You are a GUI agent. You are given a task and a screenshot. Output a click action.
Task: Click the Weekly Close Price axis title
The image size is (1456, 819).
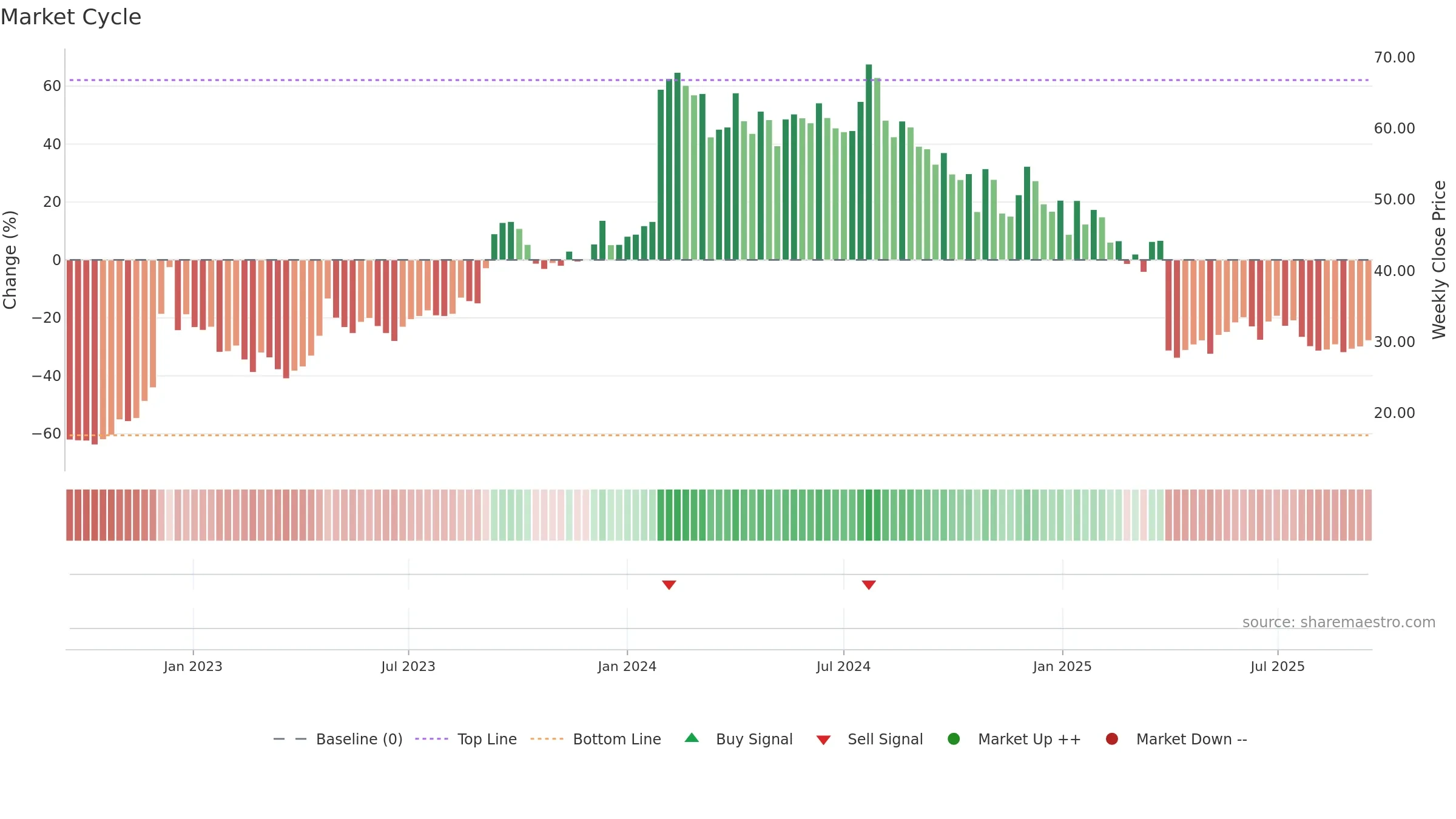pyautogui.click(x=1439, y=260)
